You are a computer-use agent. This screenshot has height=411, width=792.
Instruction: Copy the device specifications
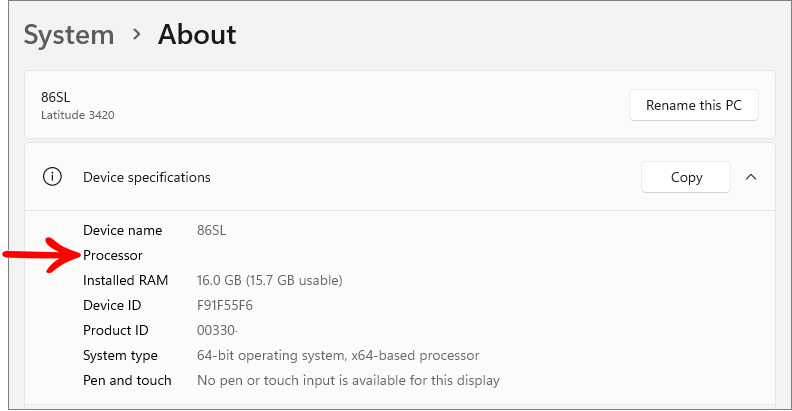[x=686, y=177]
